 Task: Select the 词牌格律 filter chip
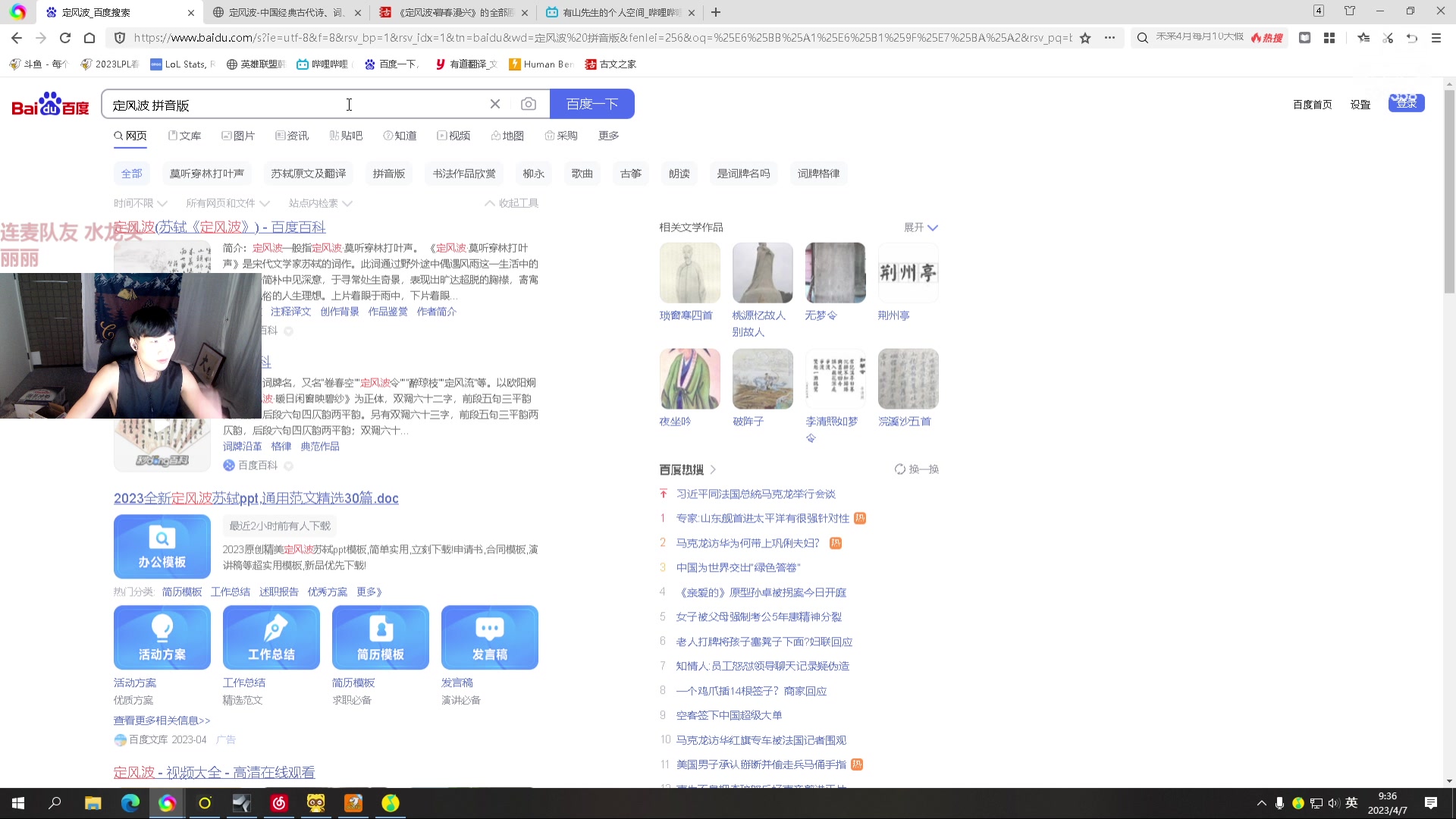pyautogui.click(x=819, y=174)
